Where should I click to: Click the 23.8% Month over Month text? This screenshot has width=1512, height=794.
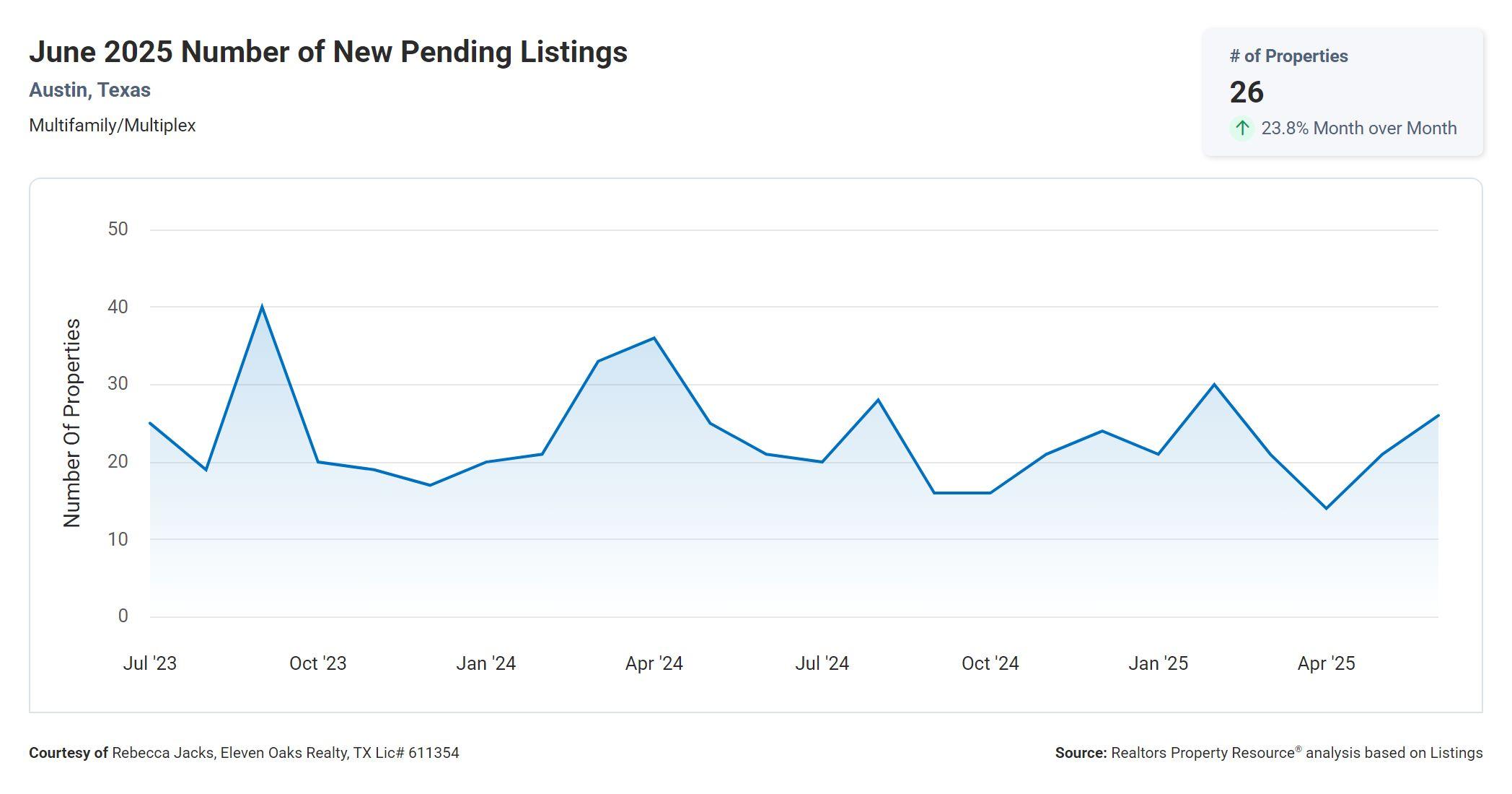pos(1358,128)
